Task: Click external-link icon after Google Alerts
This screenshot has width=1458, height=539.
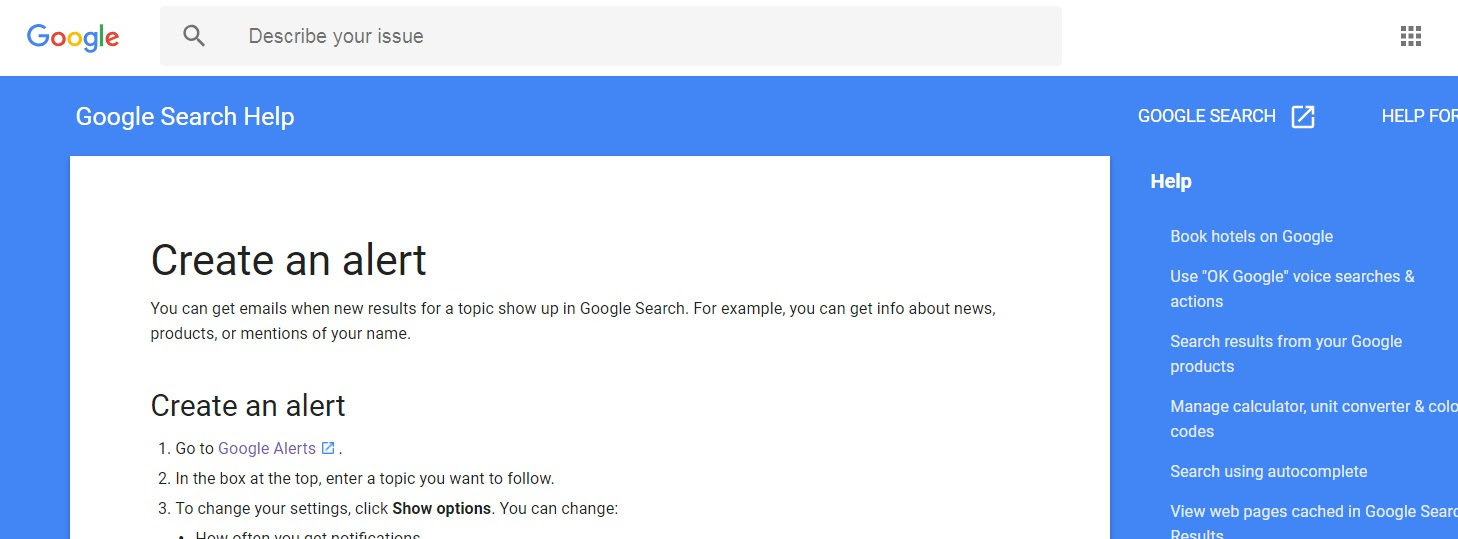Action: (x=328, y=448)
